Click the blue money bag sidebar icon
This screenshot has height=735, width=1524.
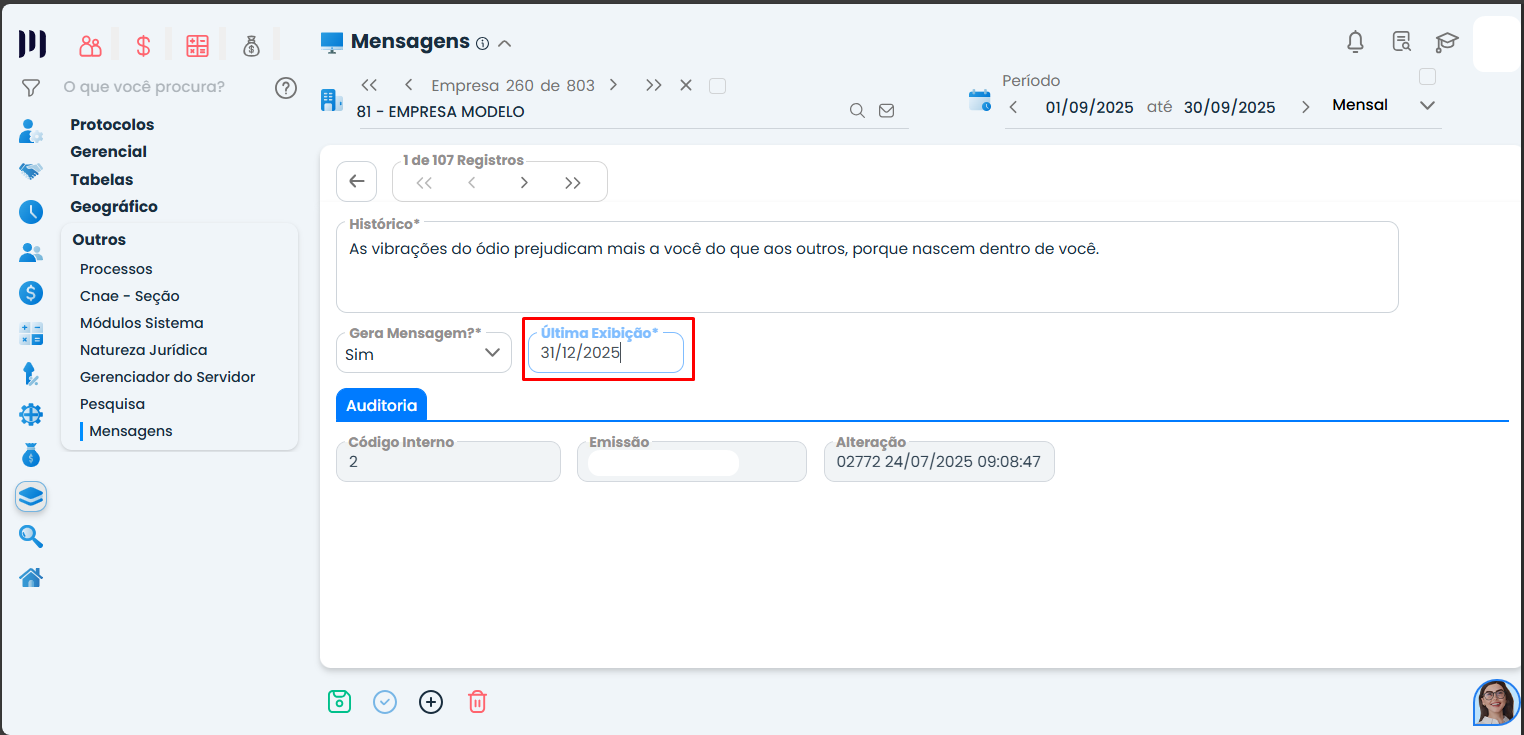click(x=31, y=455)
